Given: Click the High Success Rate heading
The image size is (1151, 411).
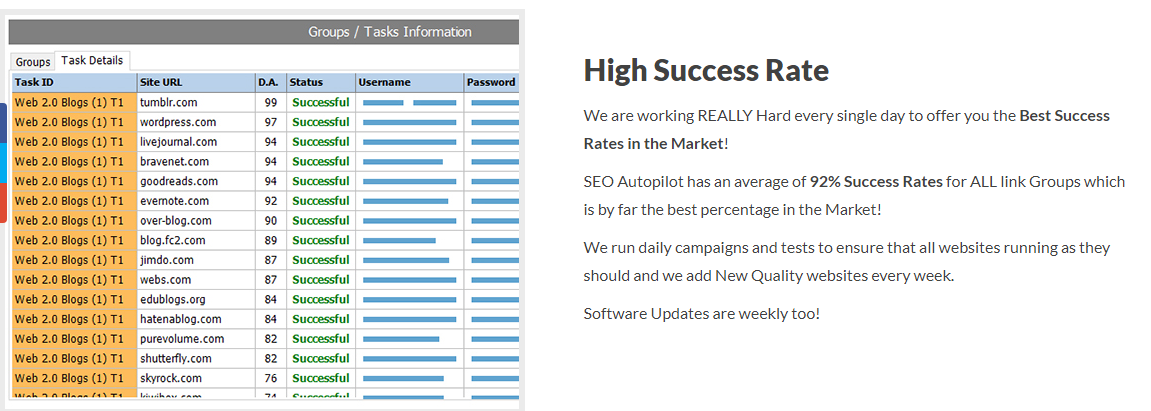Looking at the screenshot, I should pyautogui.click(x=706, y=71).
